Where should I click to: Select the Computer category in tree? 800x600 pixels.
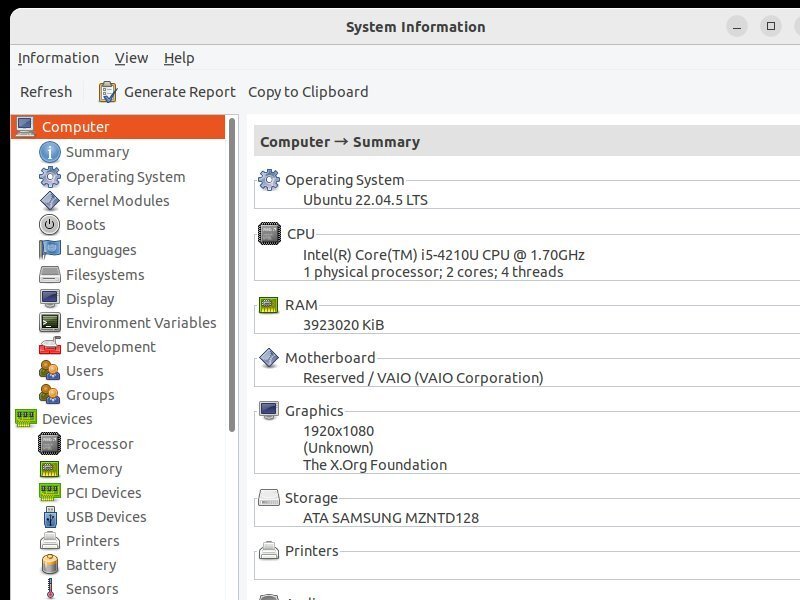point(76,127)
